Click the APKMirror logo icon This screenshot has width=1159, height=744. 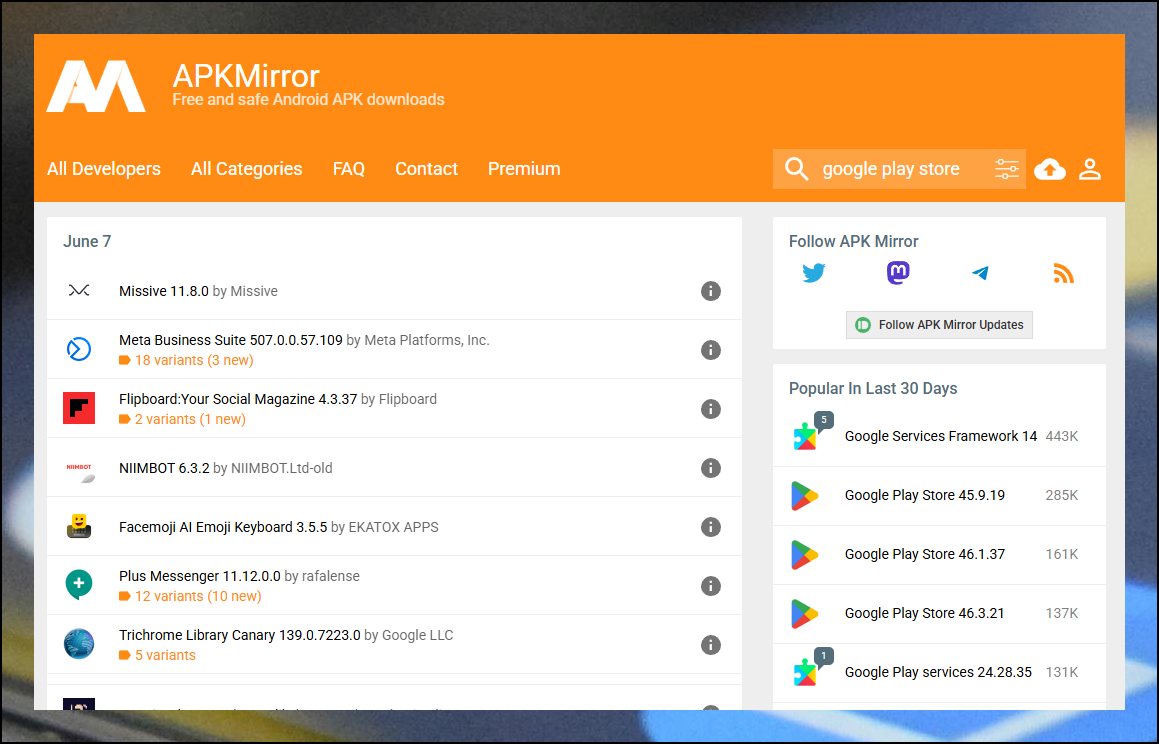96,86
